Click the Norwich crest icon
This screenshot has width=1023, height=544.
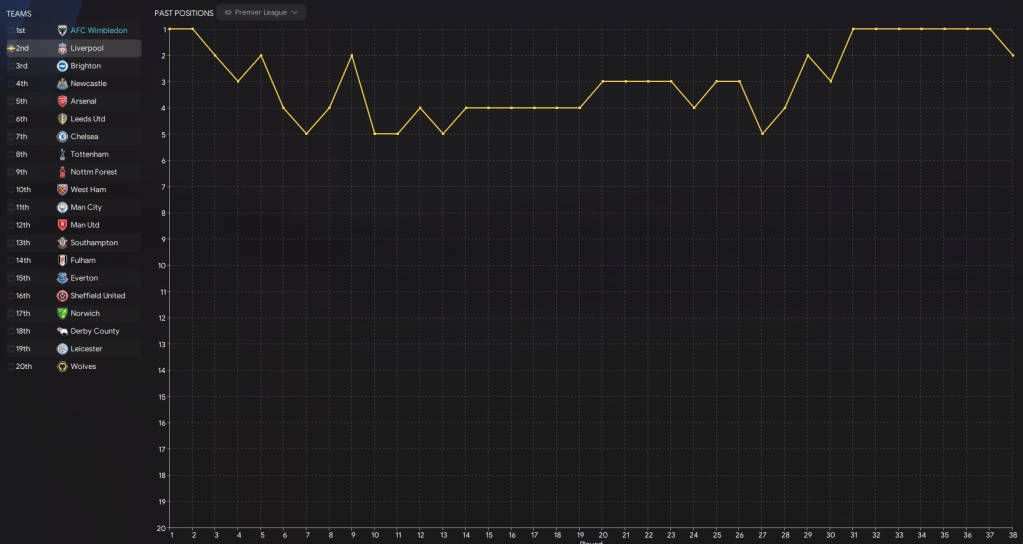[62, 313]
